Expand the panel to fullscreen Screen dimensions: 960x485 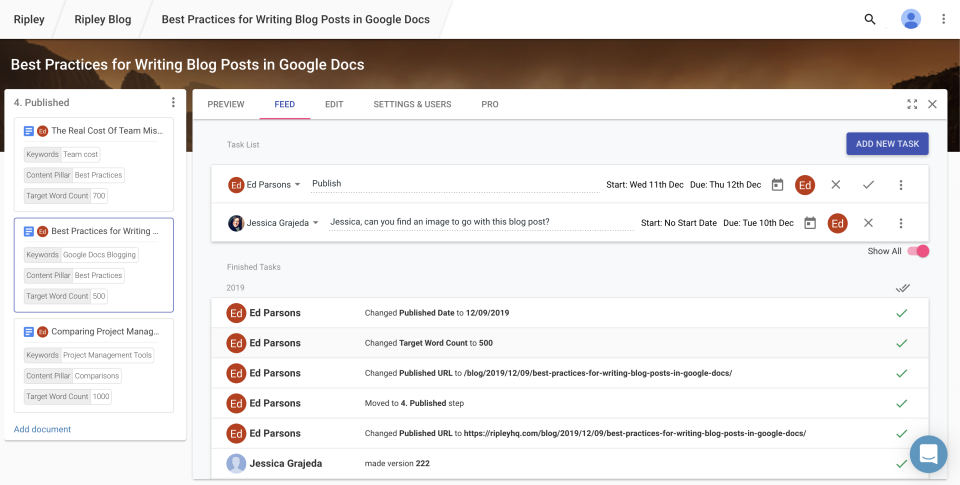912,104
